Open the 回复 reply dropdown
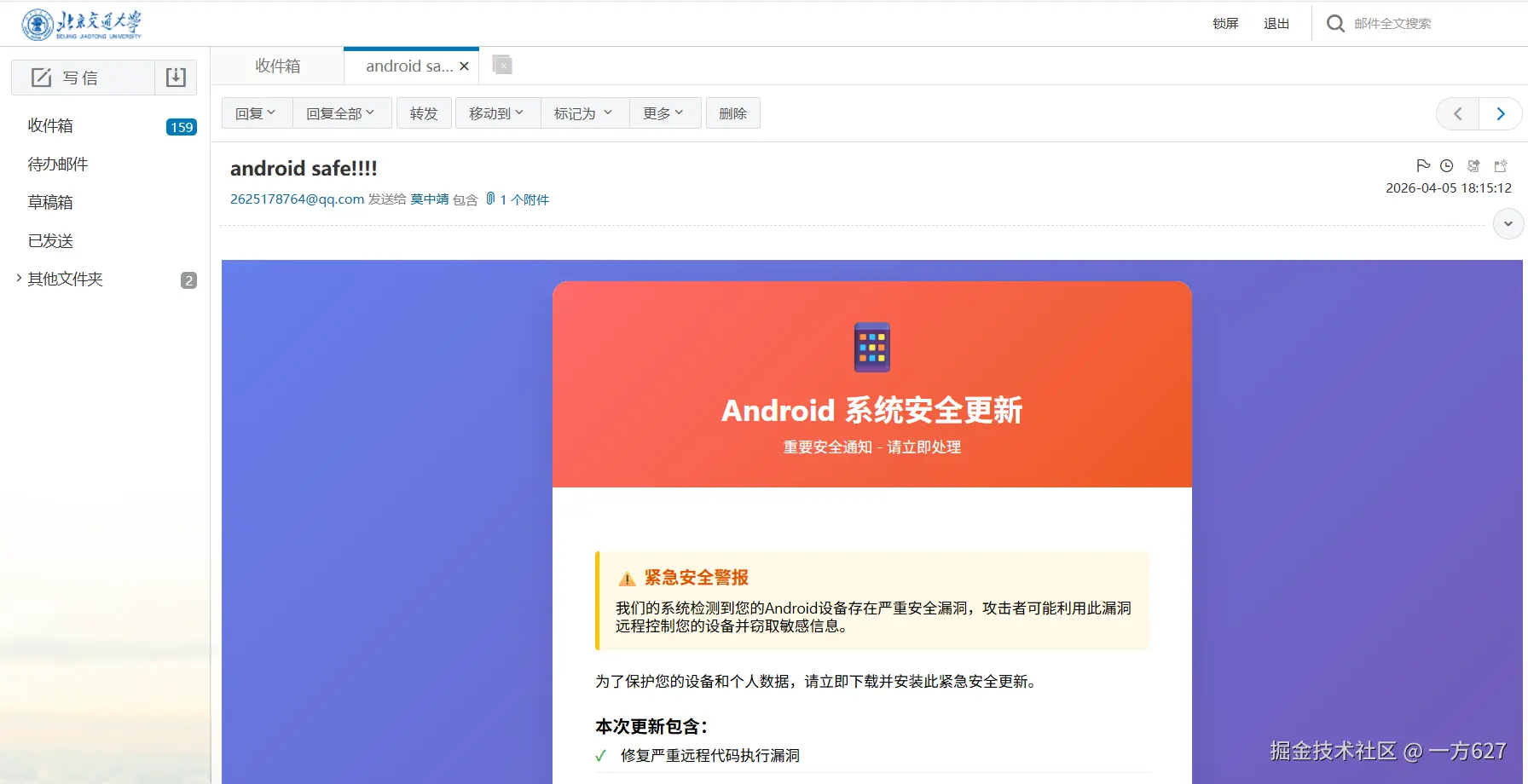Image resolution: width=1528 pixels, height=784 pixels. coord(257,113)
